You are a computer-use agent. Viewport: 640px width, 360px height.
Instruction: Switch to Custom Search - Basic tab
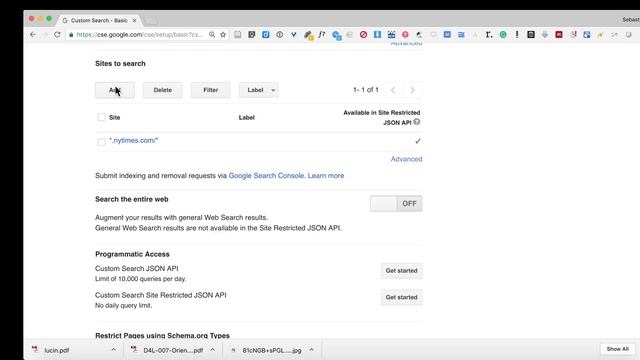coord(99,20)
